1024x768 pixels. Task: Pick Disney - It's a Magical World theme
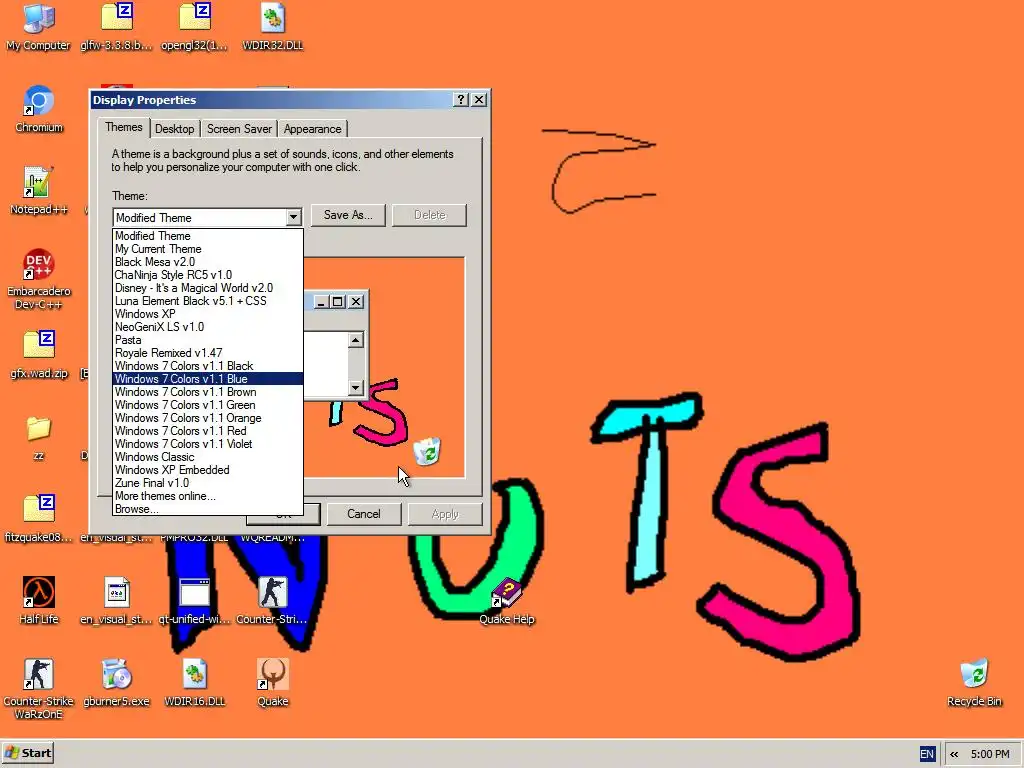click(208, 288)
